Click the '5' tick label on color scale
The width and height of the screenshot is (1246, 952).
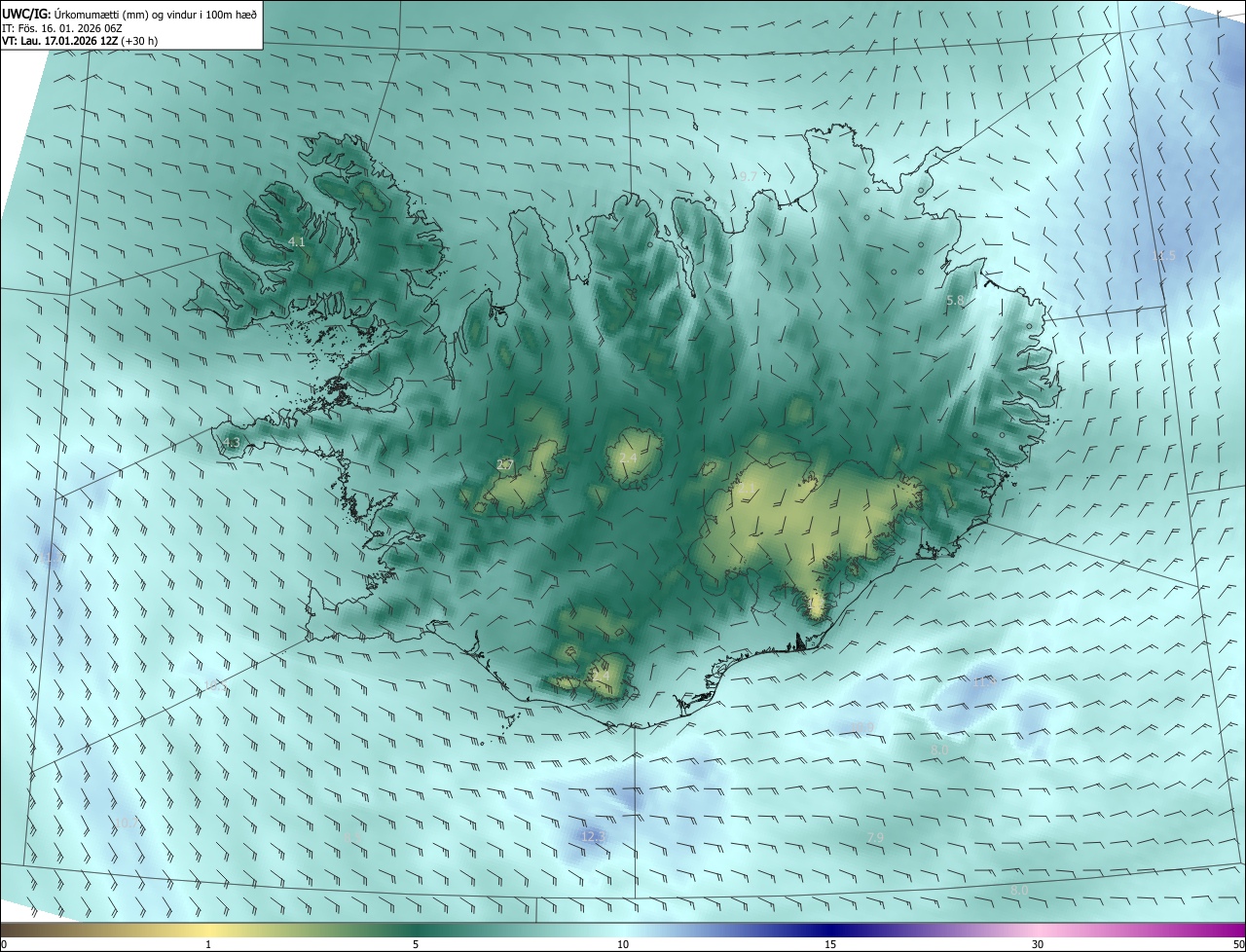[x=416, y=944]
